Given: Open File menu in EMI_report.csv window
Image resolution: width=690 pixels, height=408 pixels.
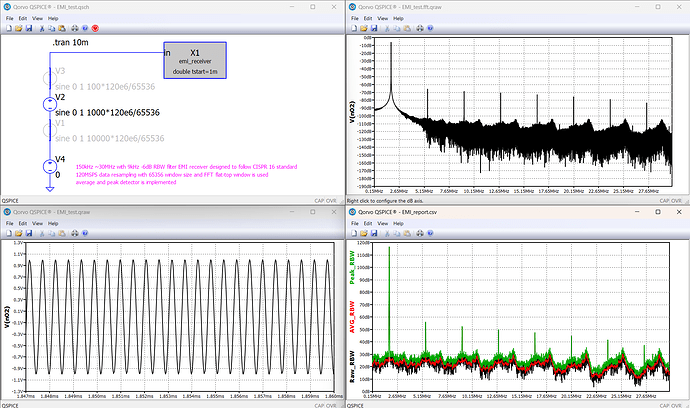Looking at the screenshot, I should click(x=355, y=224).
